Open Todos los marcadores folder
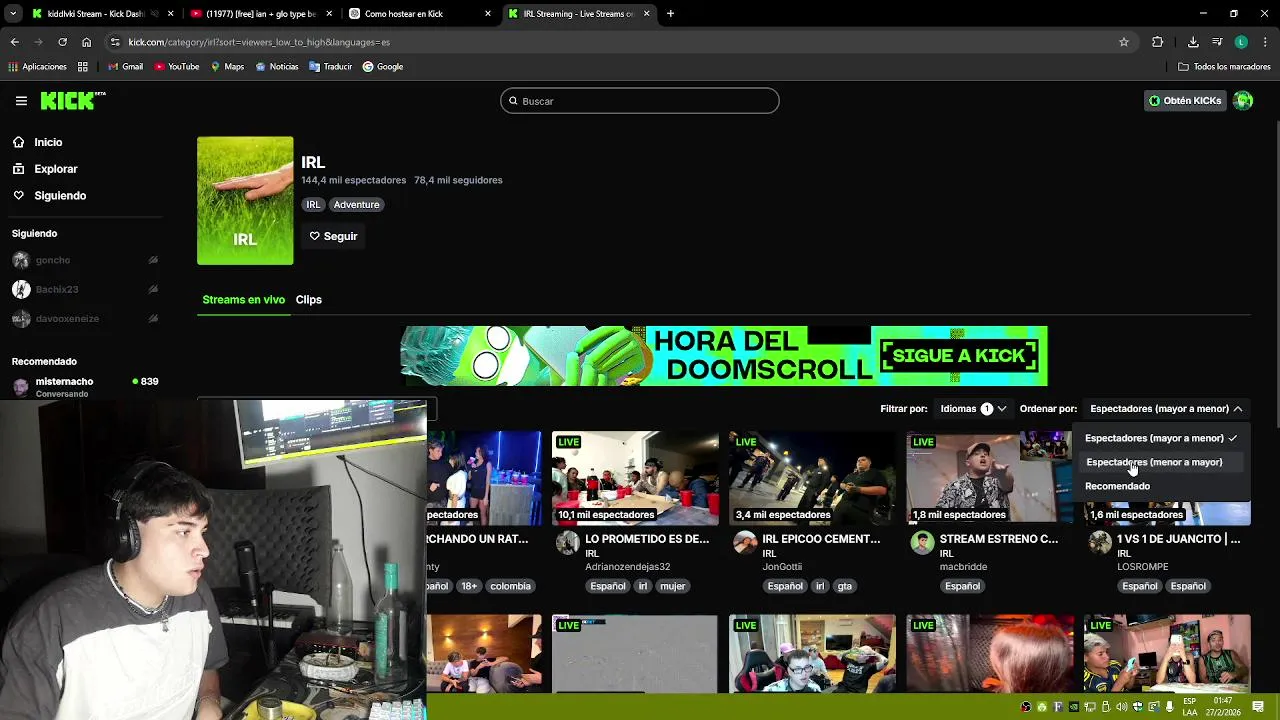 tap(1224, 67)
